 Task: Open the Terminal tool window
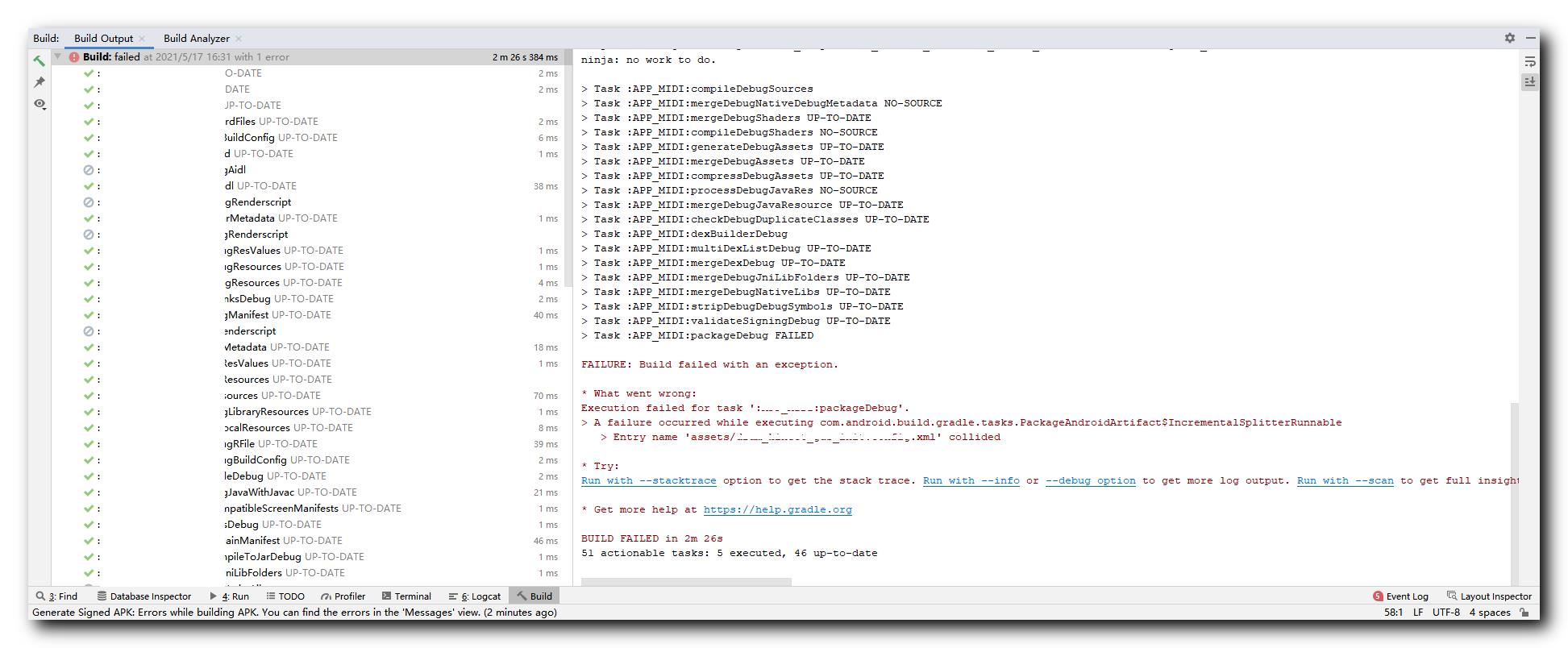406,596
